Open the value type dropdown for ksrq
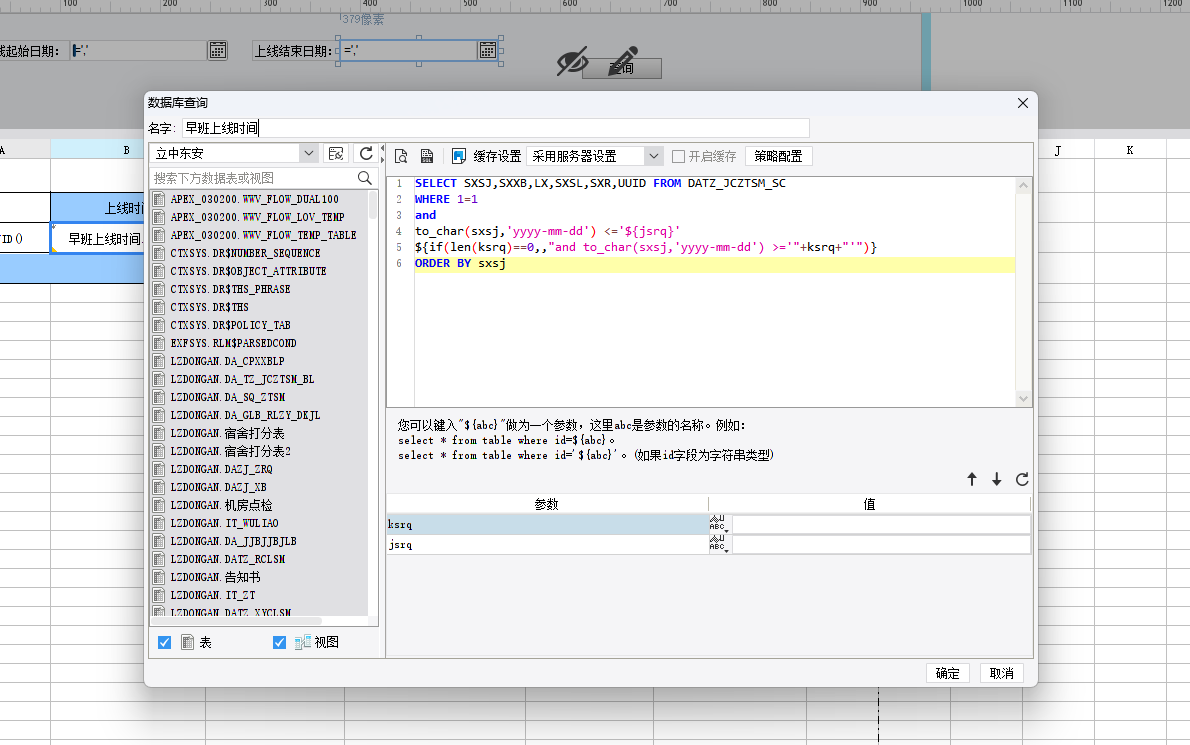Screen dimensions: 1190x745 (719, 524)
